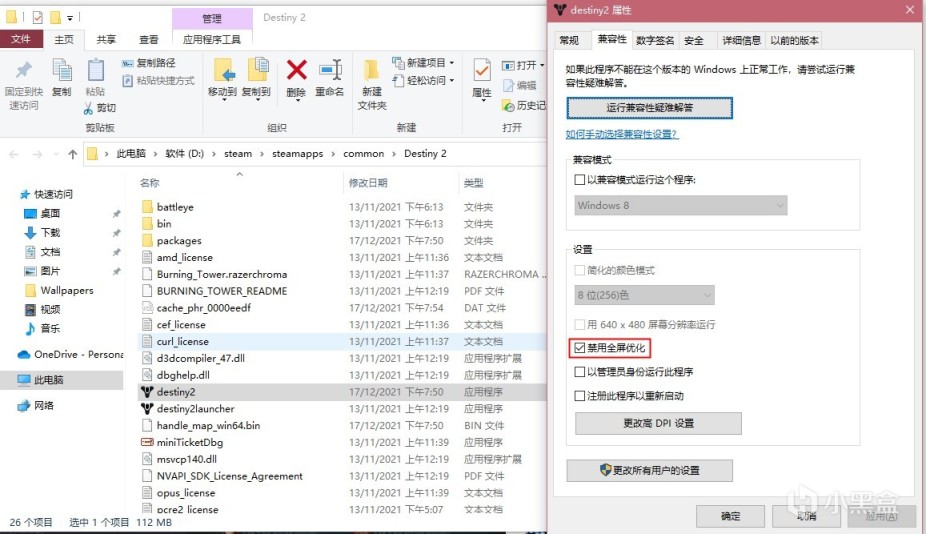The image size is (926, 534).
Task: Click the Paste (粘贴) ribbon icon
Action: point(95,71)
